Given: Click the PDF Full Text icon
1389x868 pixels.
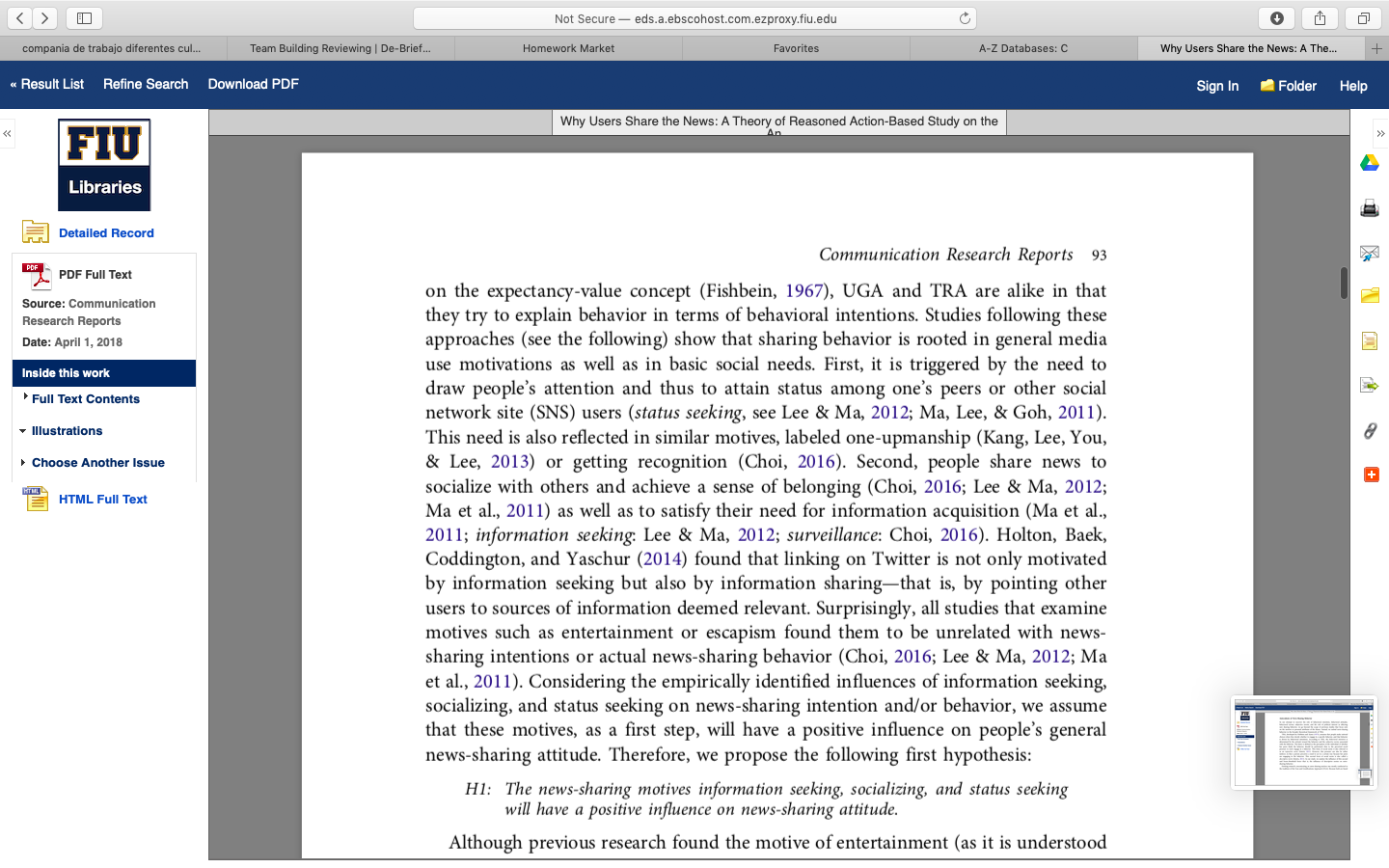Looking at the screenshot, I should point(37,276).
